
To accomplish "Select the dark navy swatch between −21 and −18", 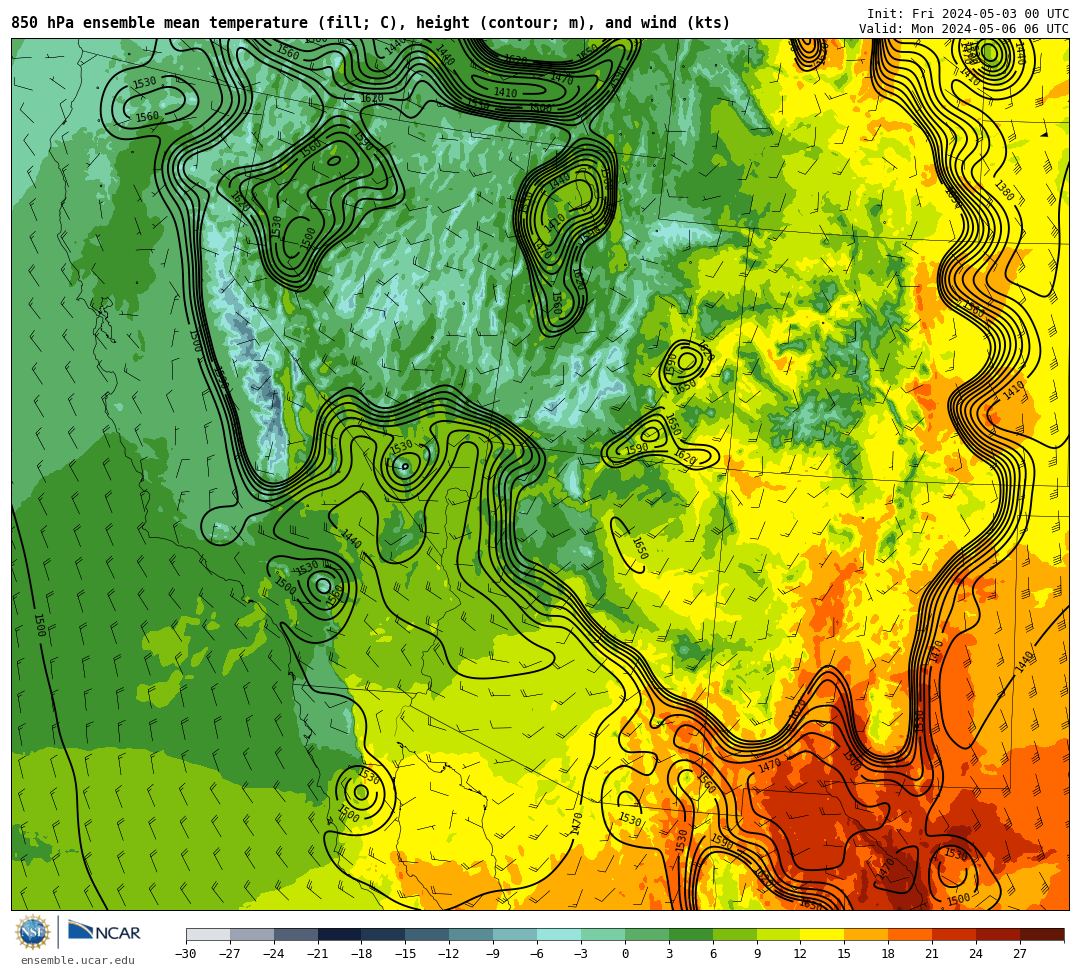I will (340, 934).
